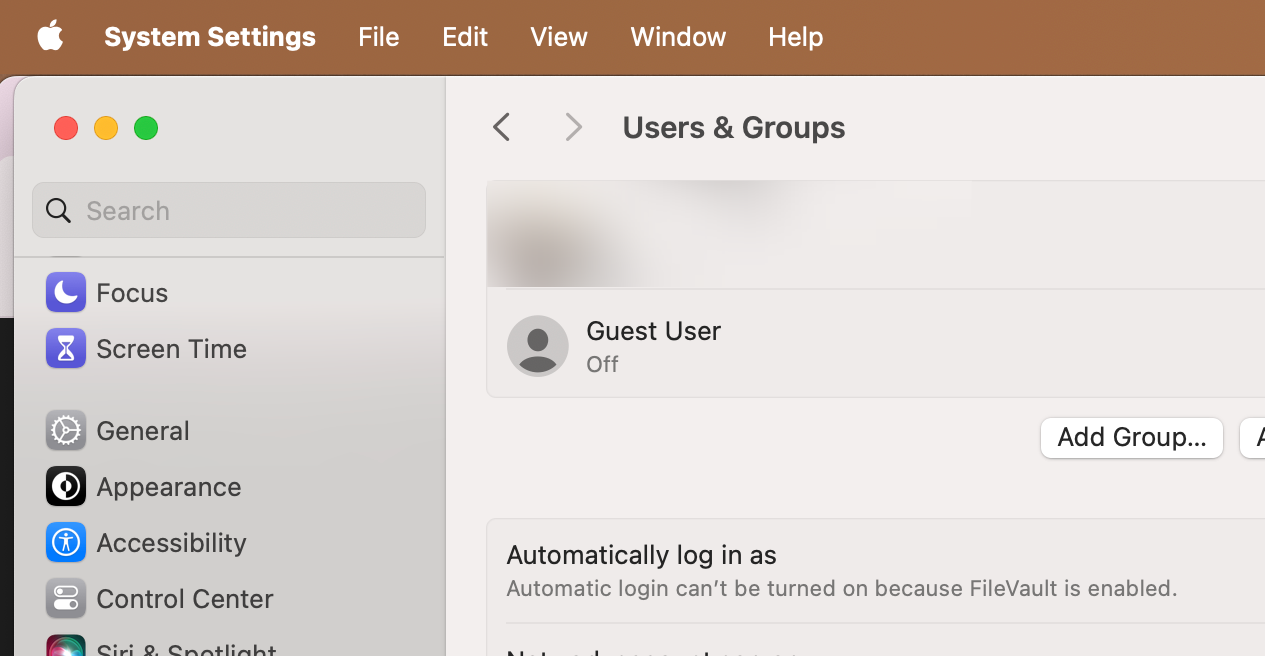Open the File menu
The image size is (1265, 656).
point(379,37)
